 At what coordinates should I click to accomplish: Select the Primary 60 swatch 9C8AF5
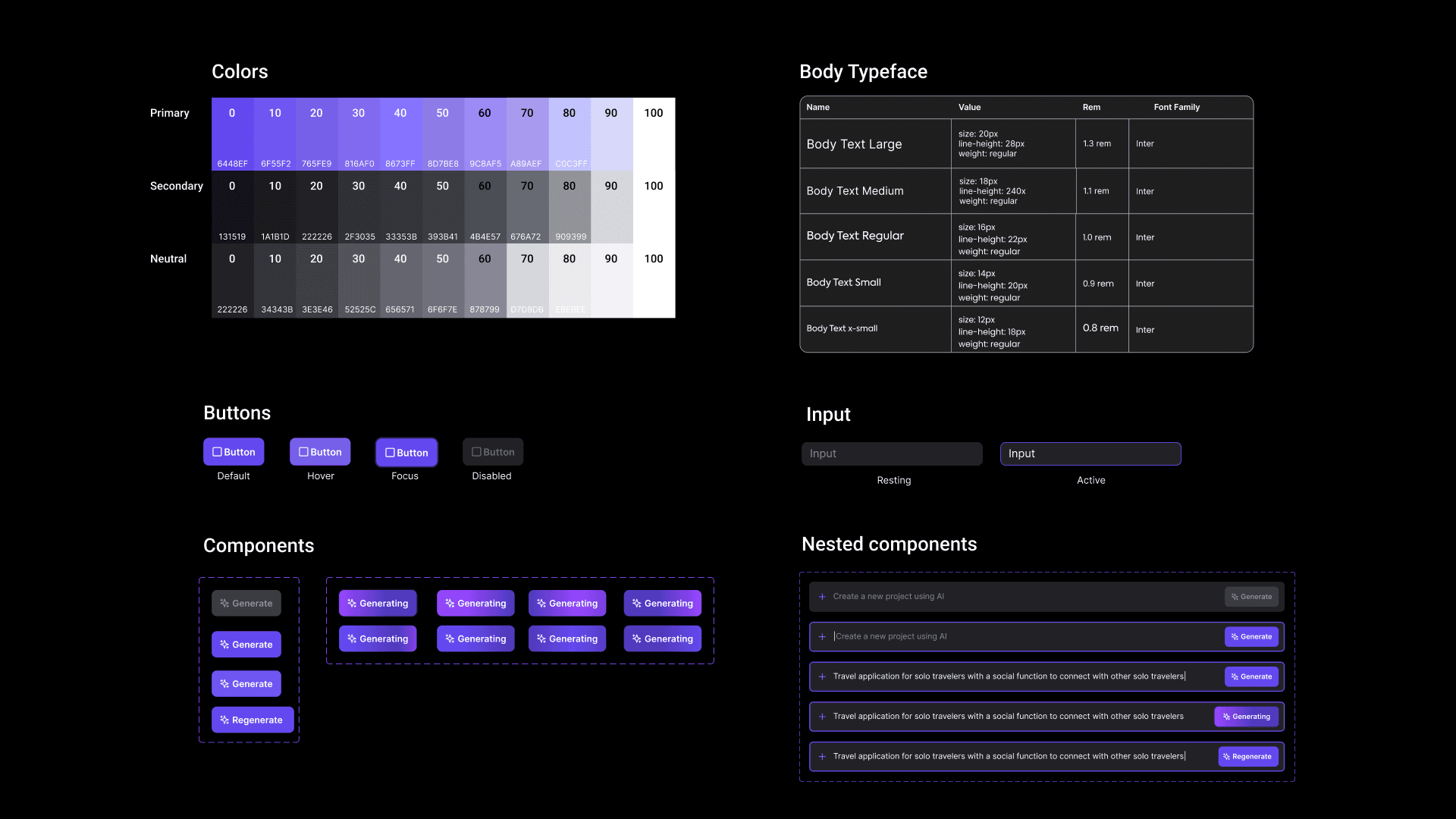click(485, 134)
